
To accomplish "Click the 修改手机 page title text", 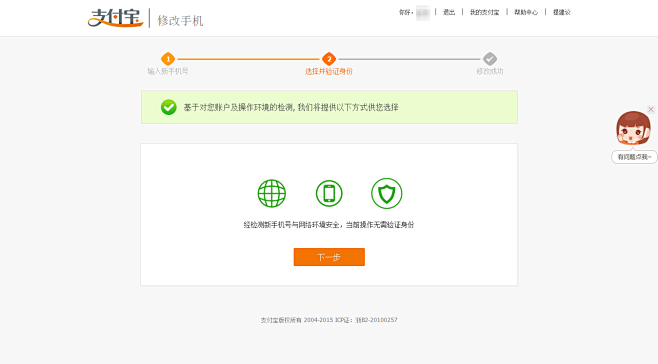I will point(180,21).
